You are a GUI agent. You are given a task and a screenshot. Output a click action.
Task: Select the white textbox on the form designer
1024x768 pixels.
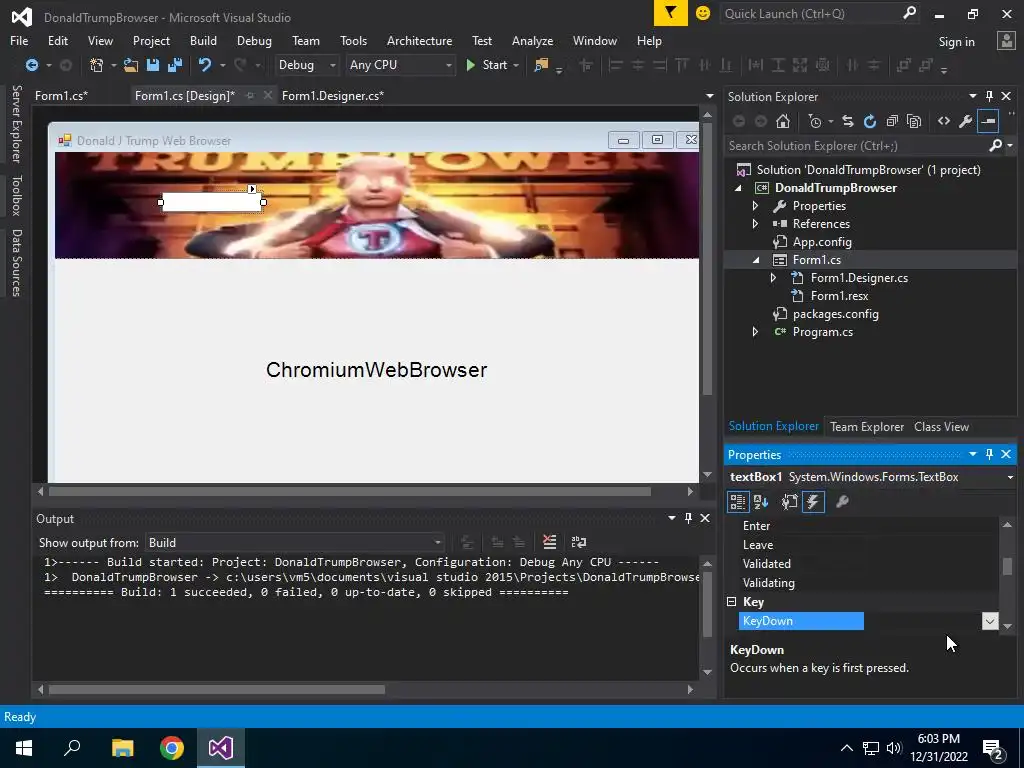click(212, 202)
